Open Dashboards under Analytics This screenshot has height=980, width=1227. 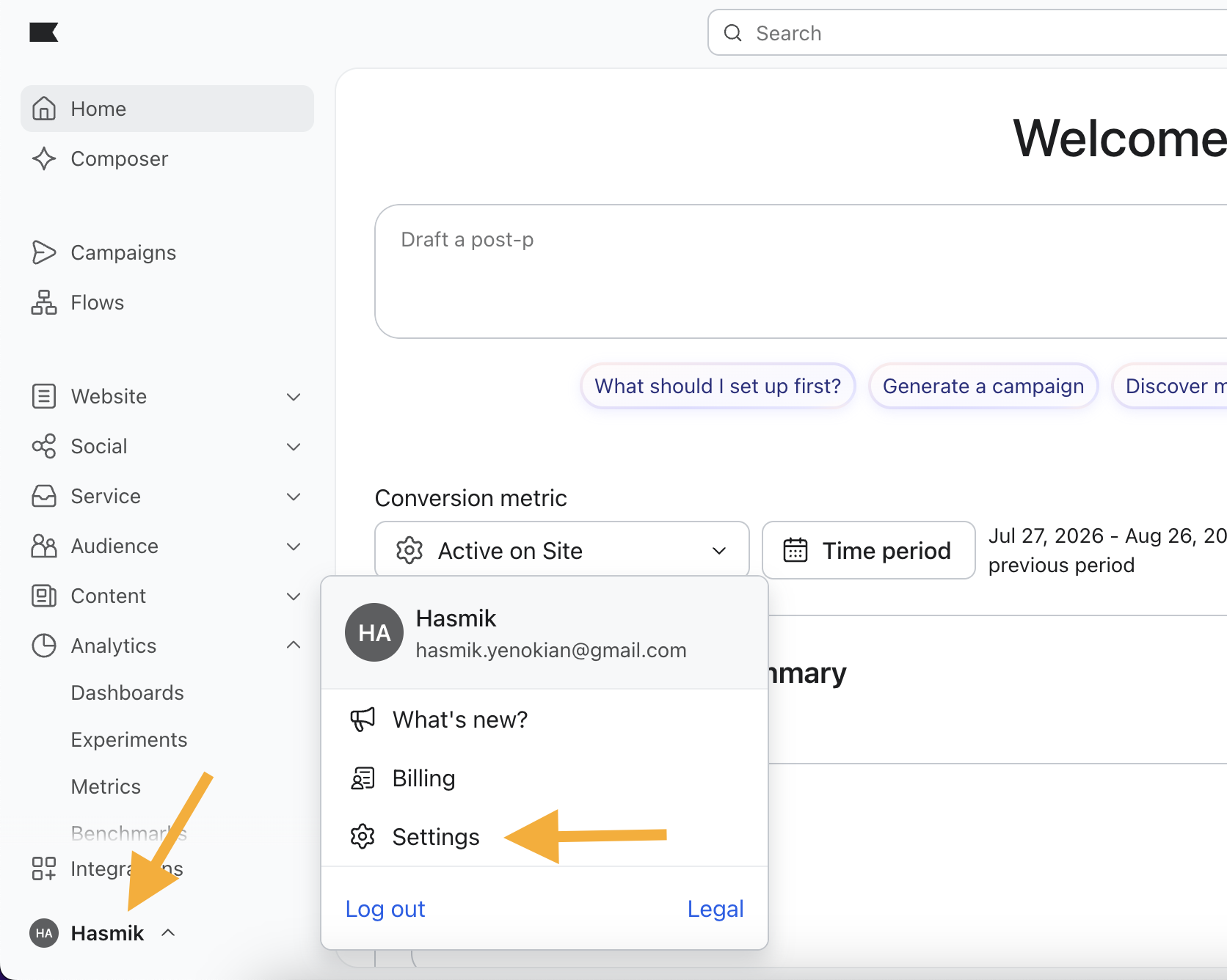click(127, 692)
